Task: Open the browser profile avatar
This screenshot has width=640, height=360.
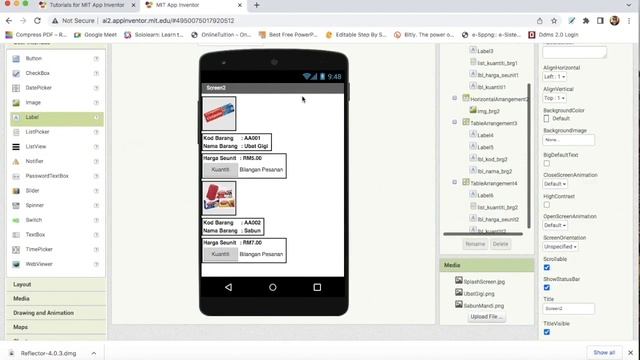Action: 614,21
